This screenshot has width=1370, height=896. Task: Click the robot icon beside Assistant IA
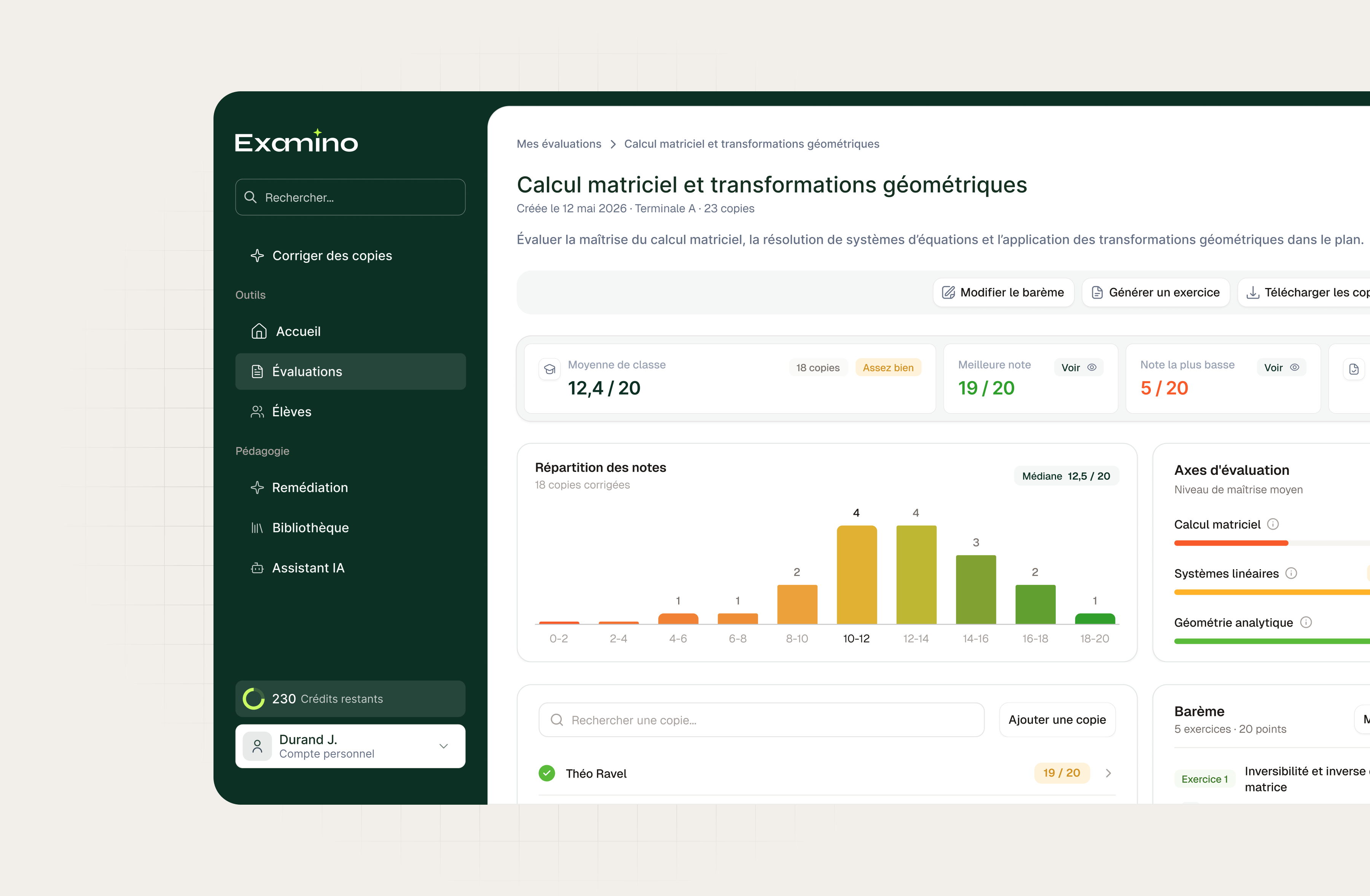[257, 568]
